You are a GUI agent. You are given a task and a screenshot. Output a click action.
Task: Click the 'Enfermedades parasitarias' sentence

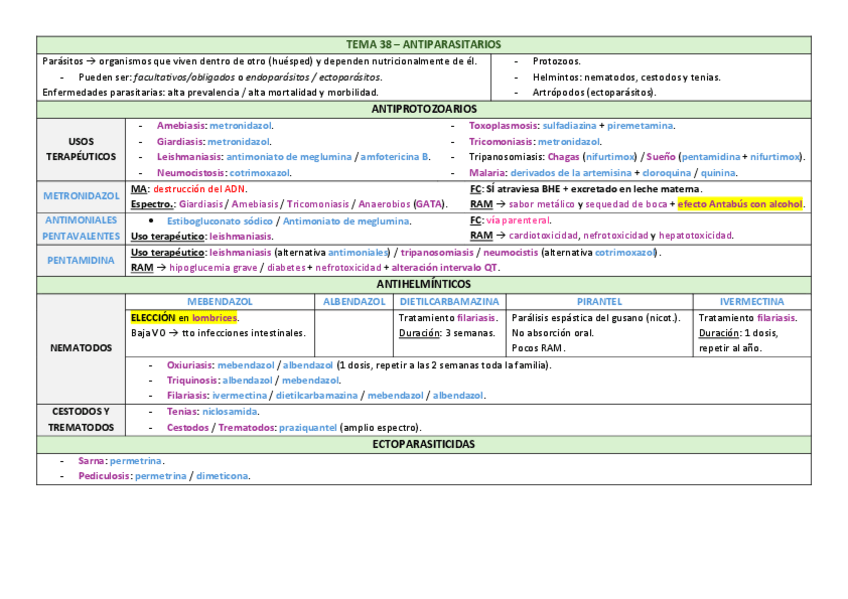(210, 92)
